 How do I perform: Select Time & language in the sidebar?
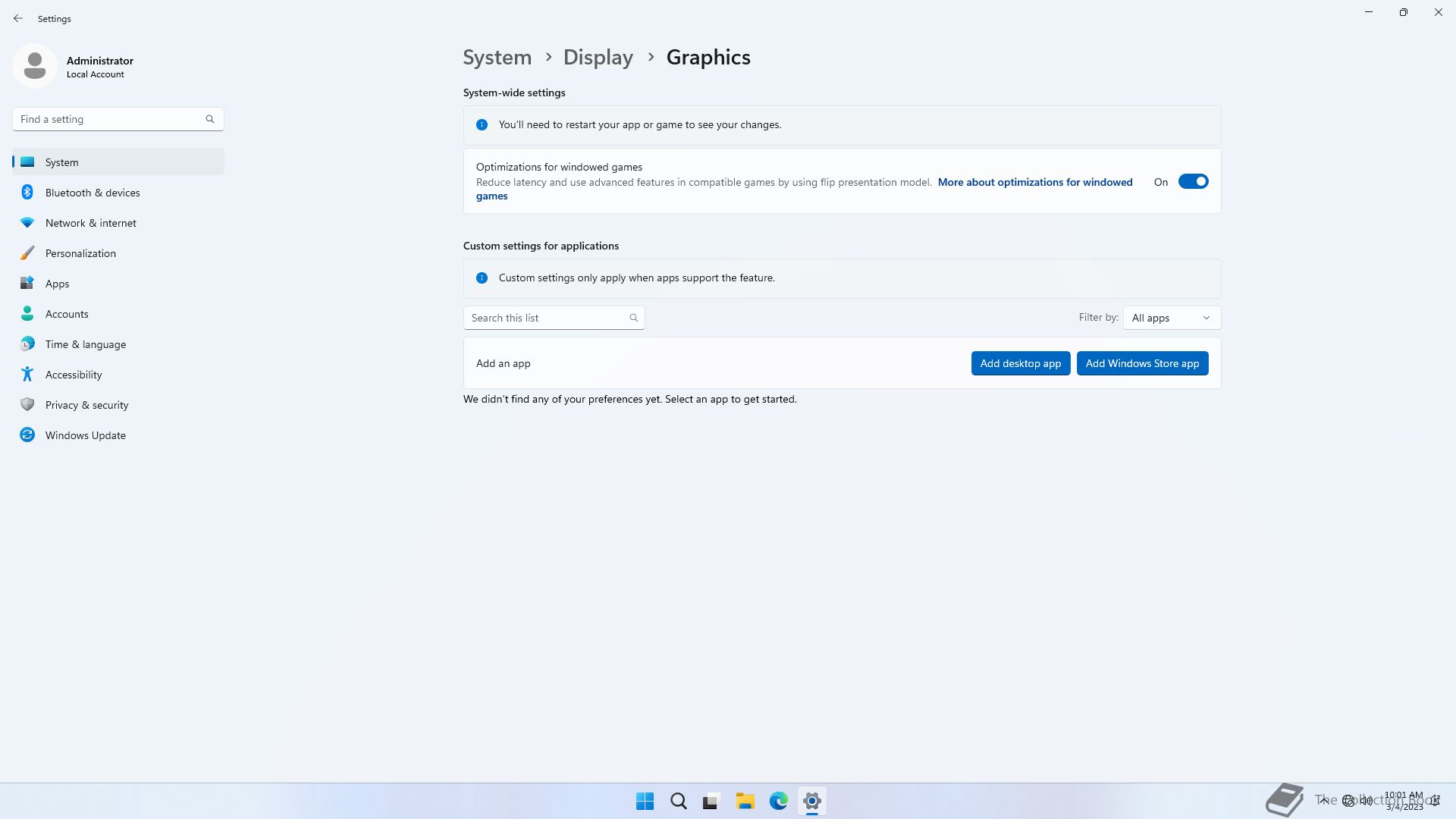coord(85,344)
